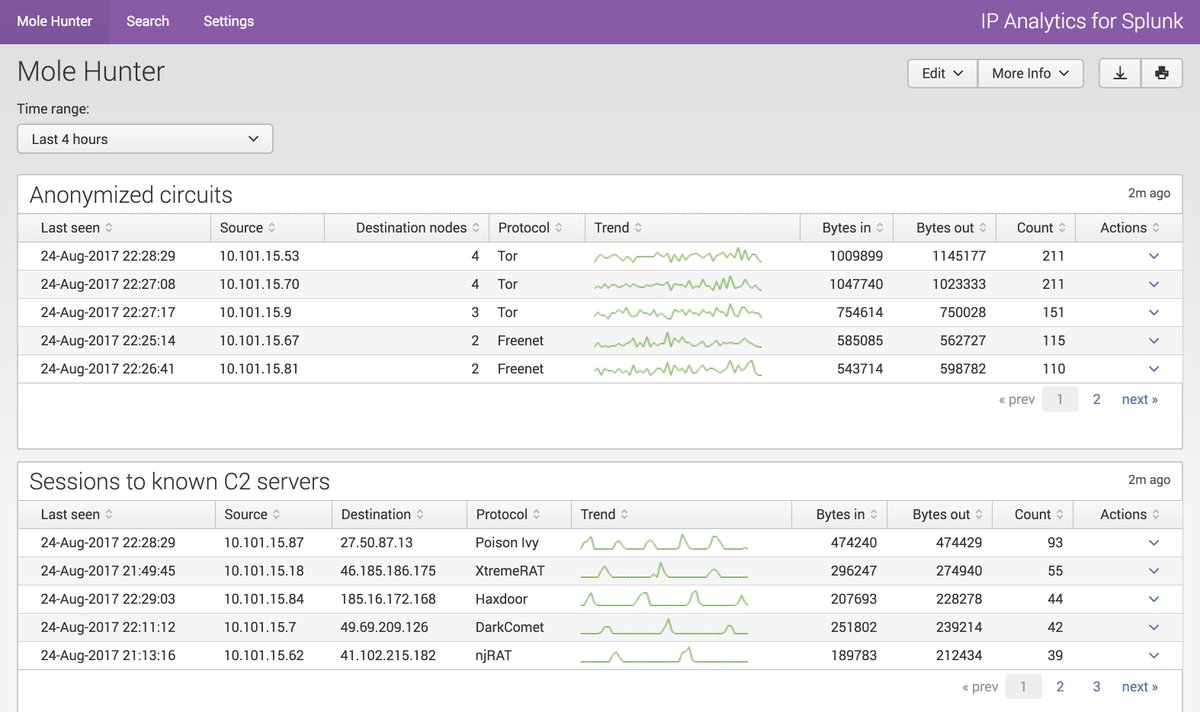
Task: Expand actions for source 10.101.15.70
Action: 1154,284
